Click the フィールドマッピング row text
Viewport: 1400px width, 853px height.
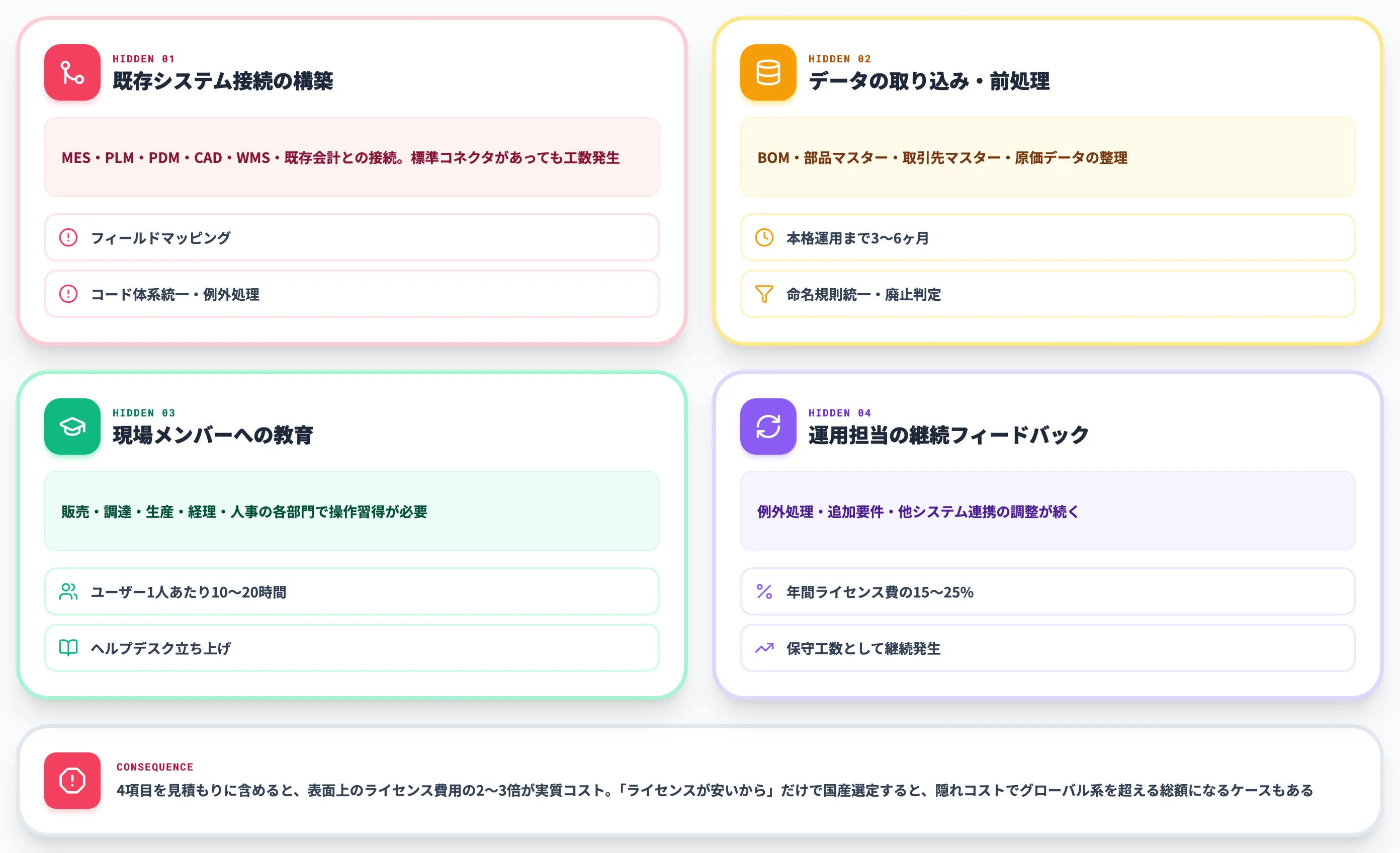tap(161, 237)
